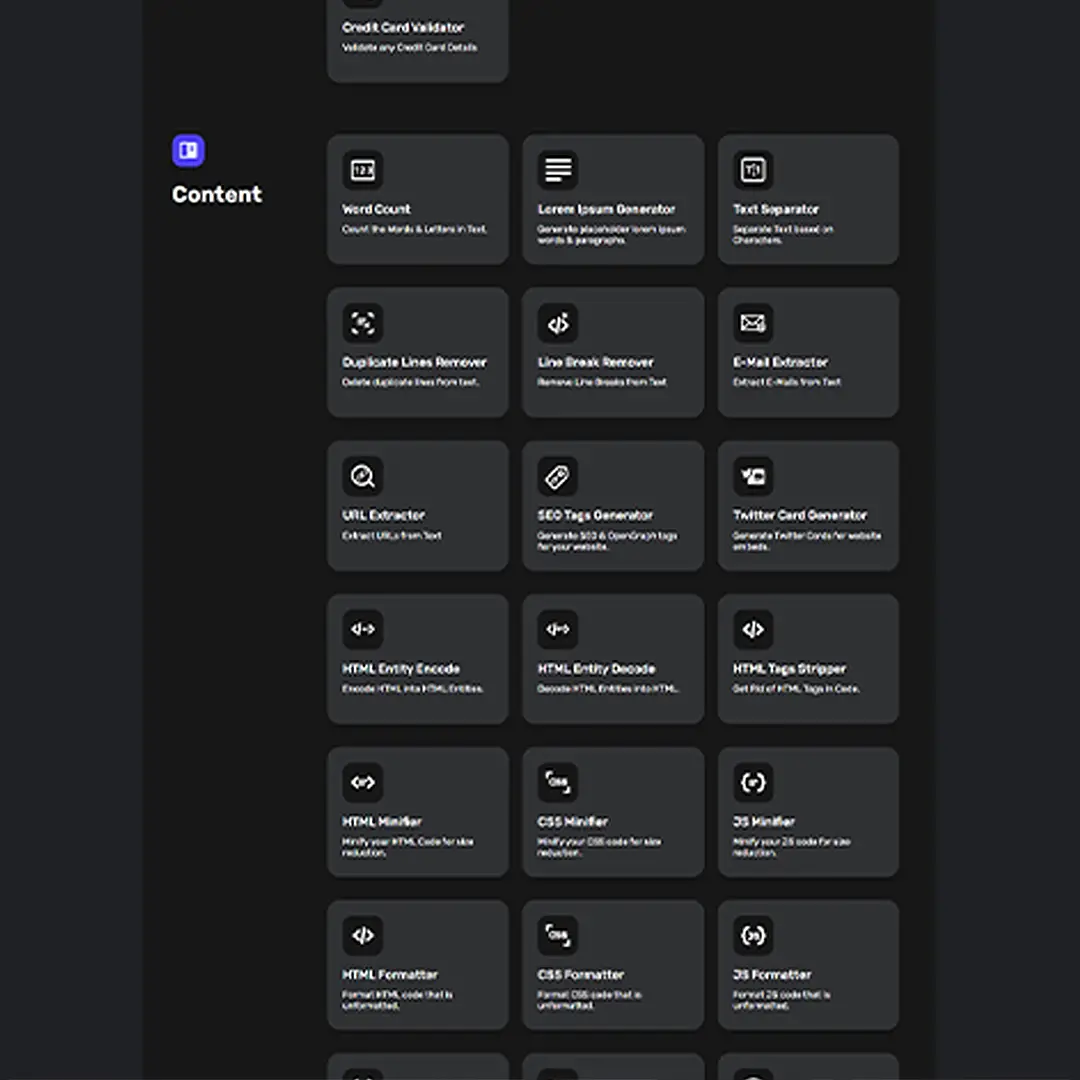Click 'Count the Words & Letters in Text' description

[415, 229]
